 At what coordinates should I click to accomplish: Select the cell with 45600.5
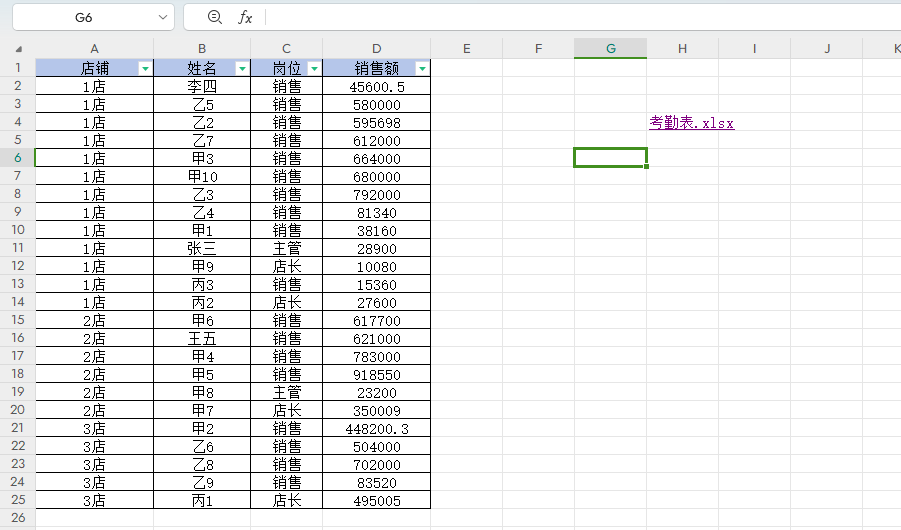tap(376, 86)
